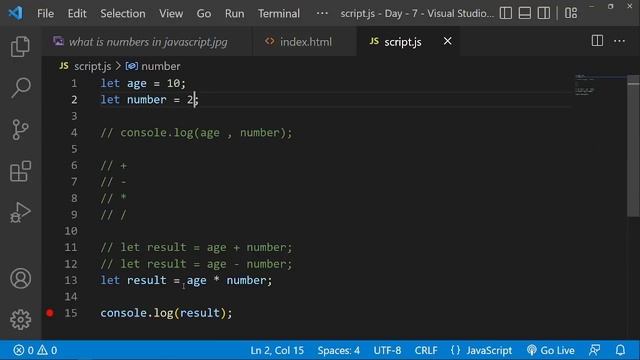Click the vertical editor scrollbar thumb
Image resolution: width=640 pixels, height=360 pixels.
[x=633, y=146]
